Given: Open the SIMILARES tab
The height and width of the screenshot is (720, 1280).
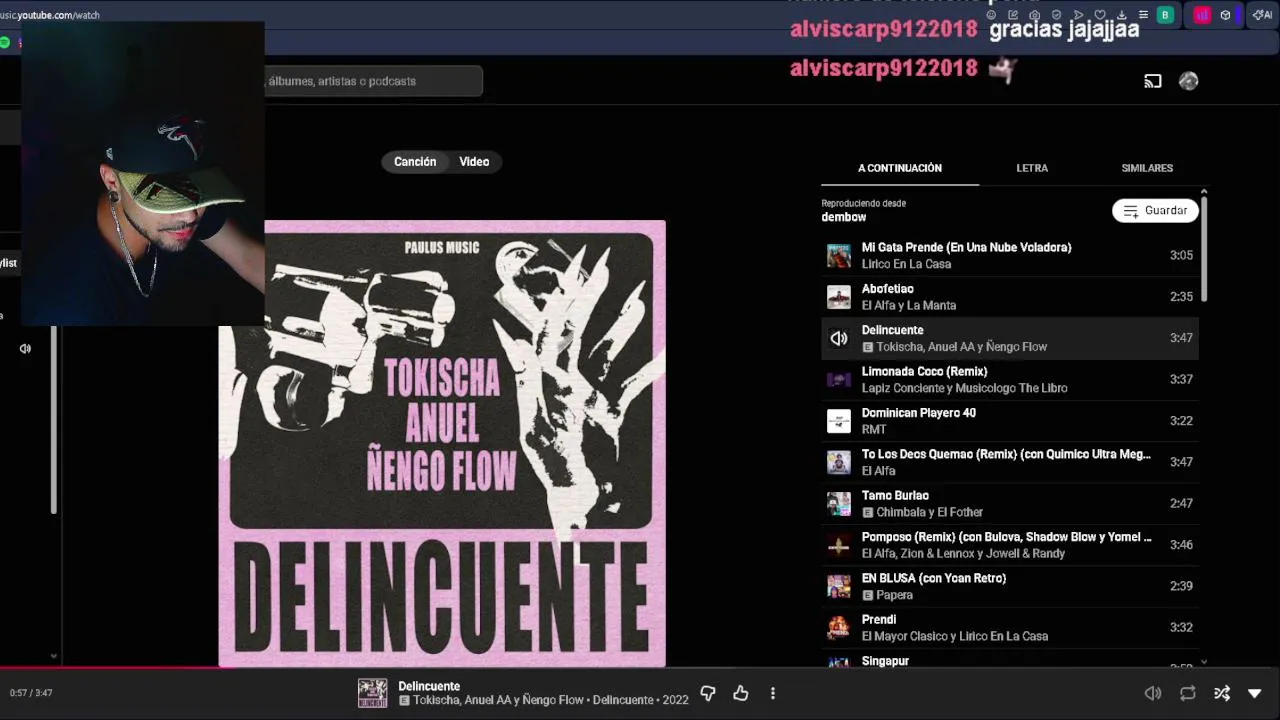Looking at the screenshot, I should [1147, 168].
